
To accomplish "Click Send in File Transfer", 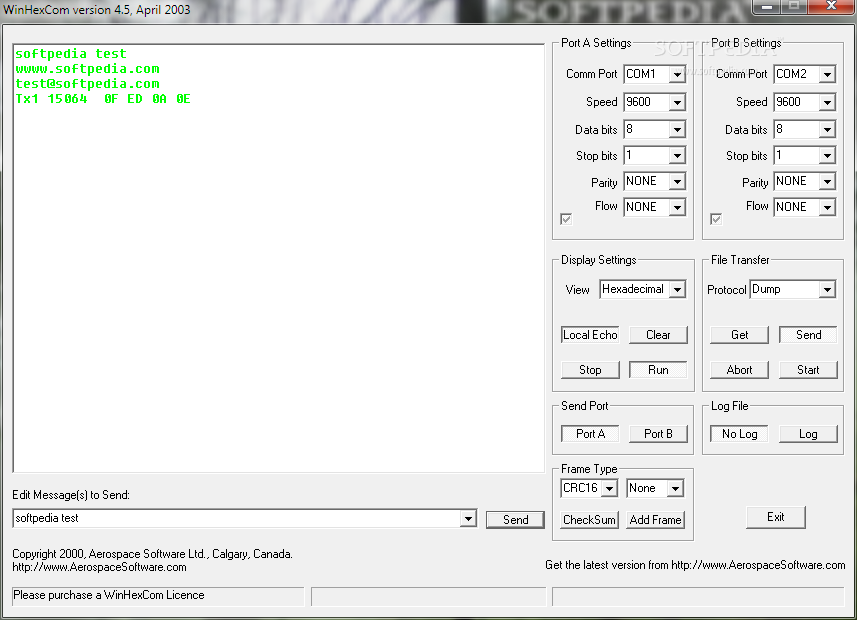I will click(x=808, y=335).
